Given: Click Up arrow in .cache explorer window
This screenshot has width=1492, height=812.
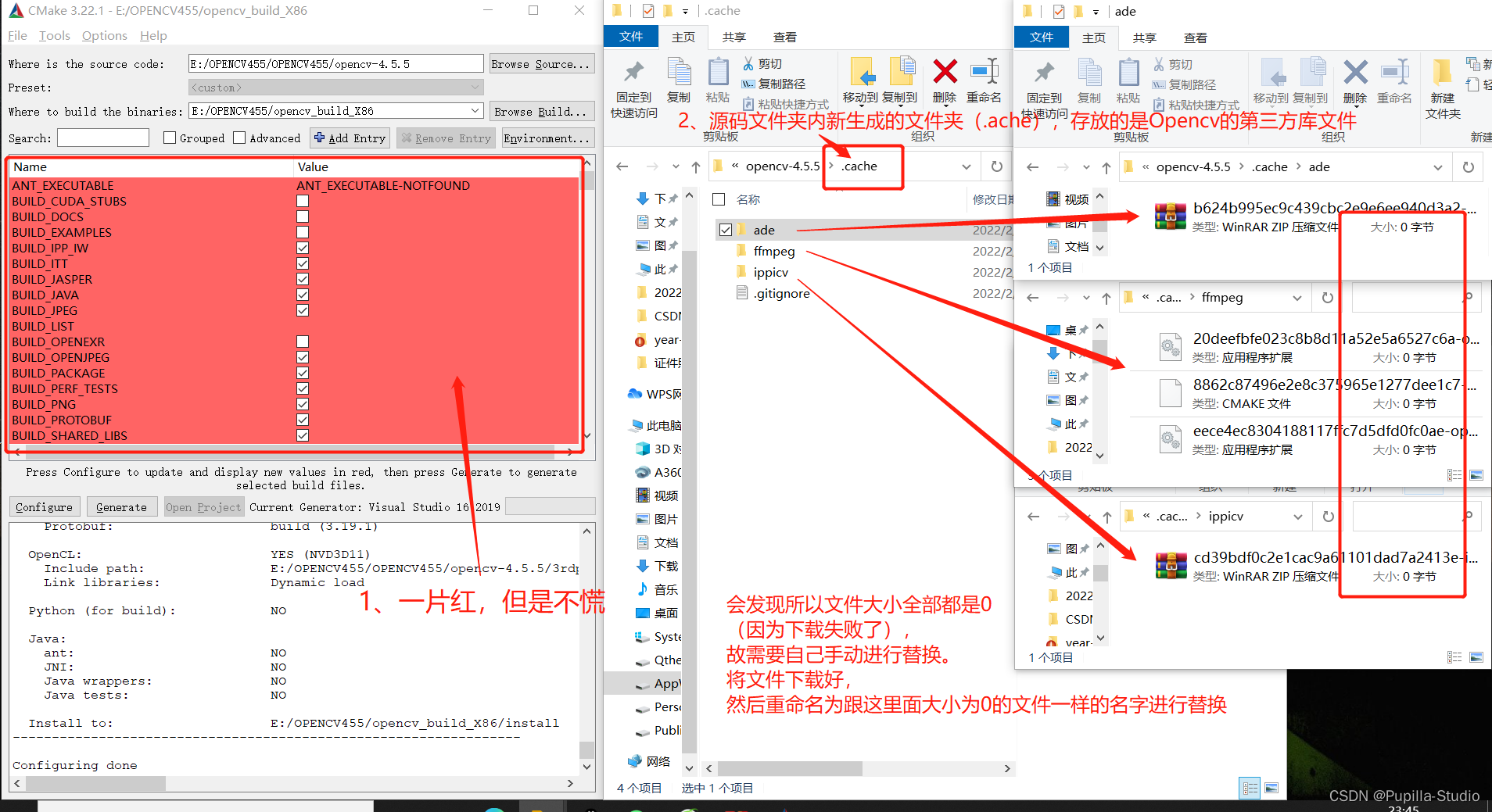Looking at the screenshot, I should point(696,166).
